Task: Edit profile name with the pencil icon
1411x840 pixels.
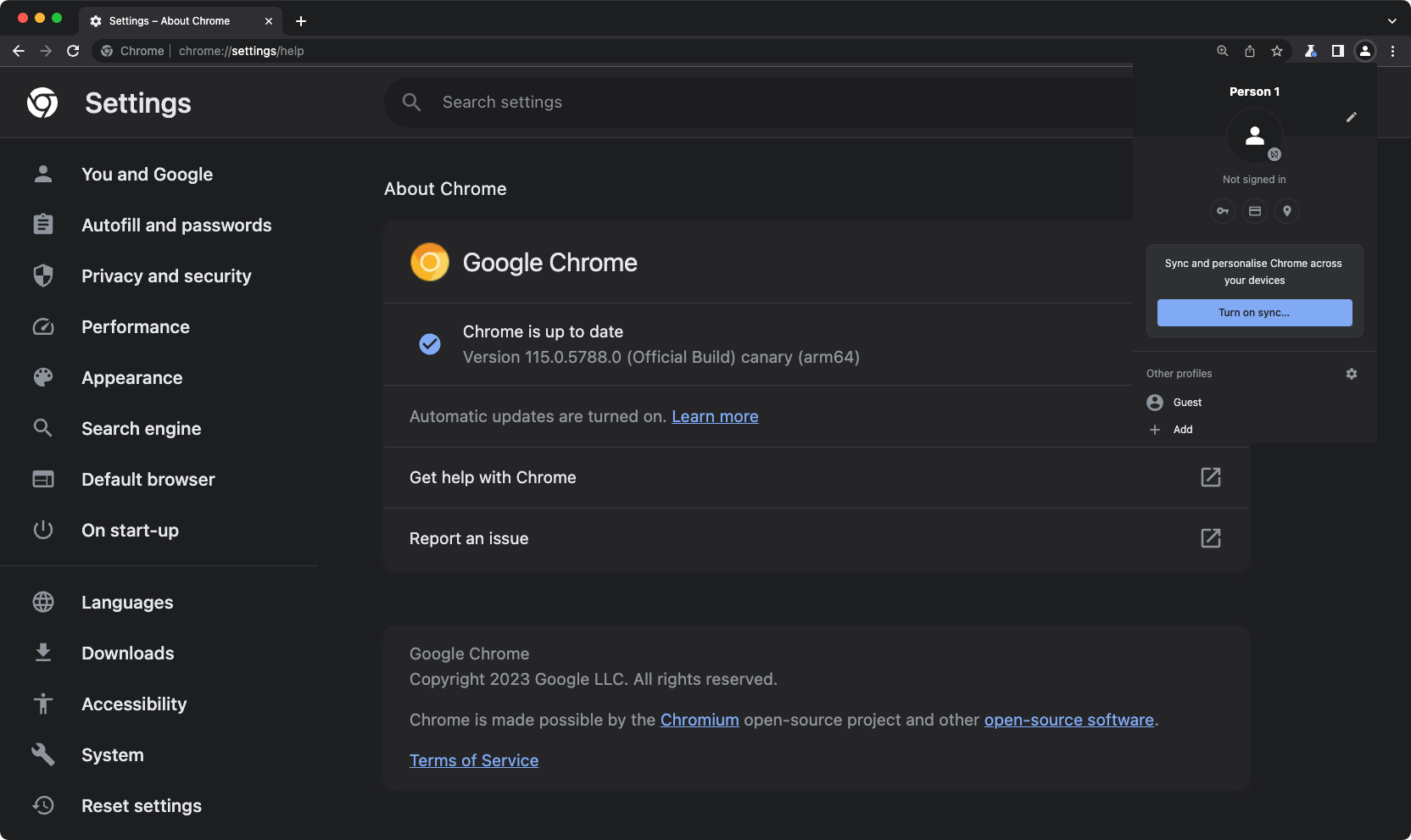Action: [x=1352, y=117]
